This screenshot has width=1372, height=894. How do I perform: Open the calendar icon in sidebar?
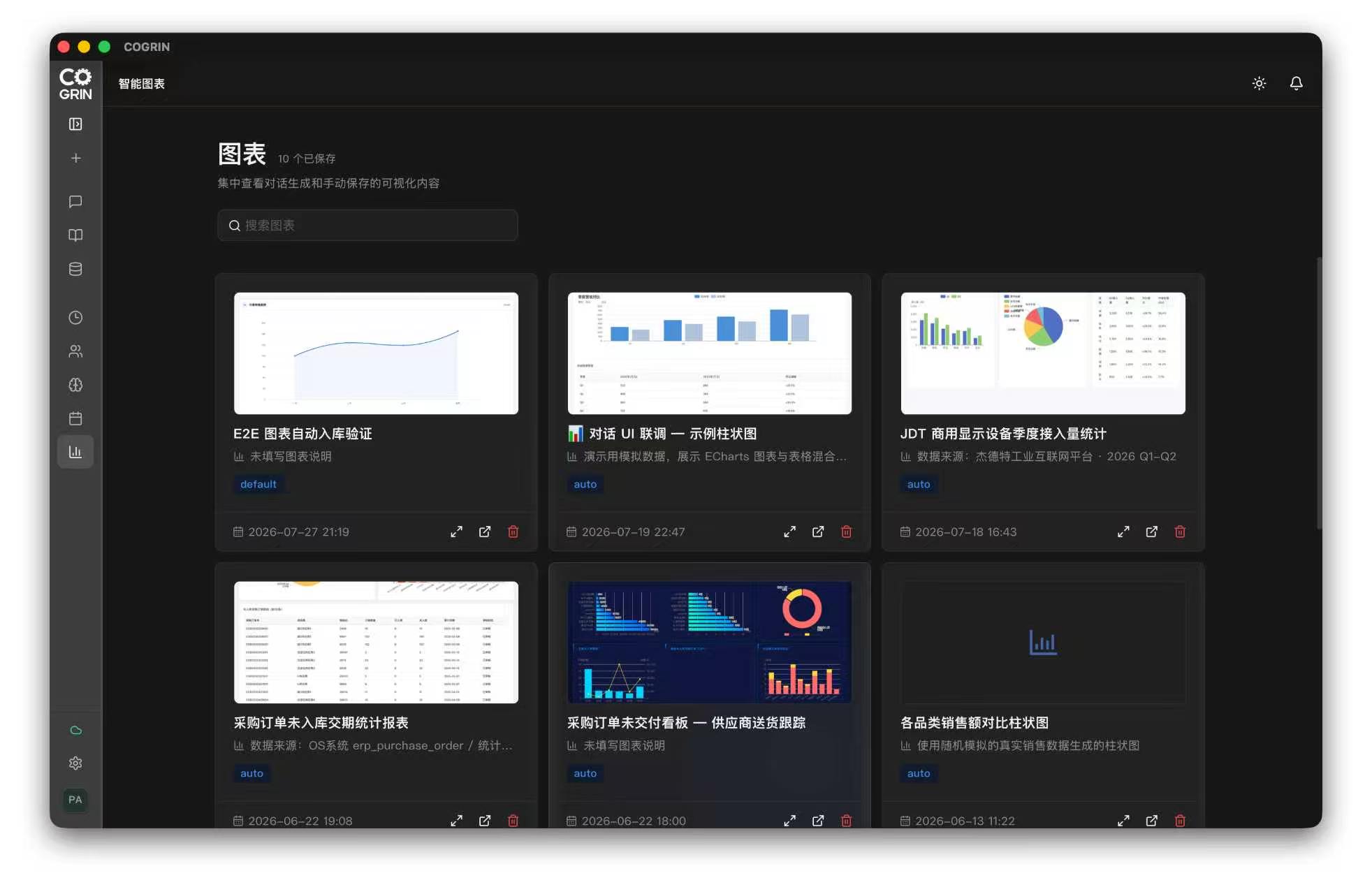coord(75,418)
